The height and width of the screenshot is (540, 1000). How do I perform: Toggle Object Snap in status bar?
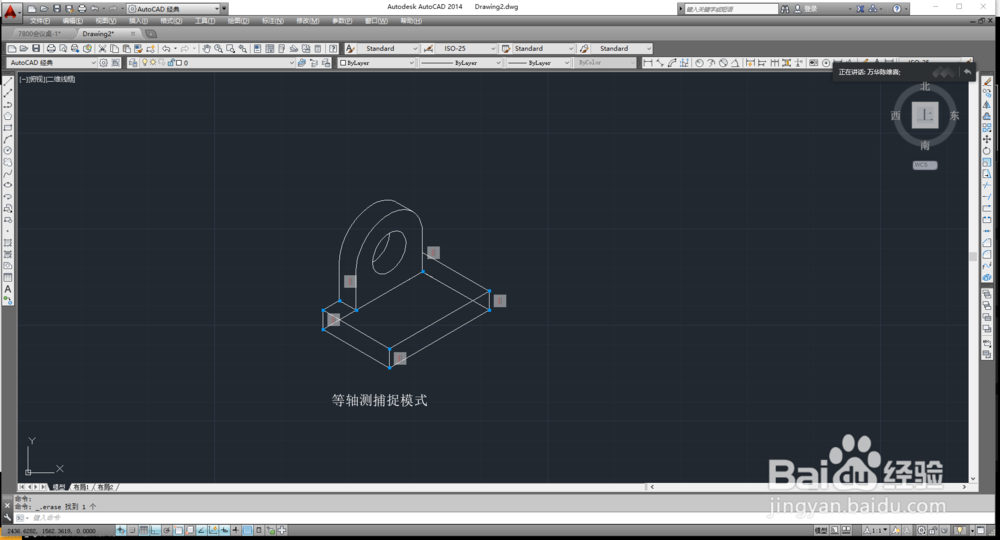[178, 530]
